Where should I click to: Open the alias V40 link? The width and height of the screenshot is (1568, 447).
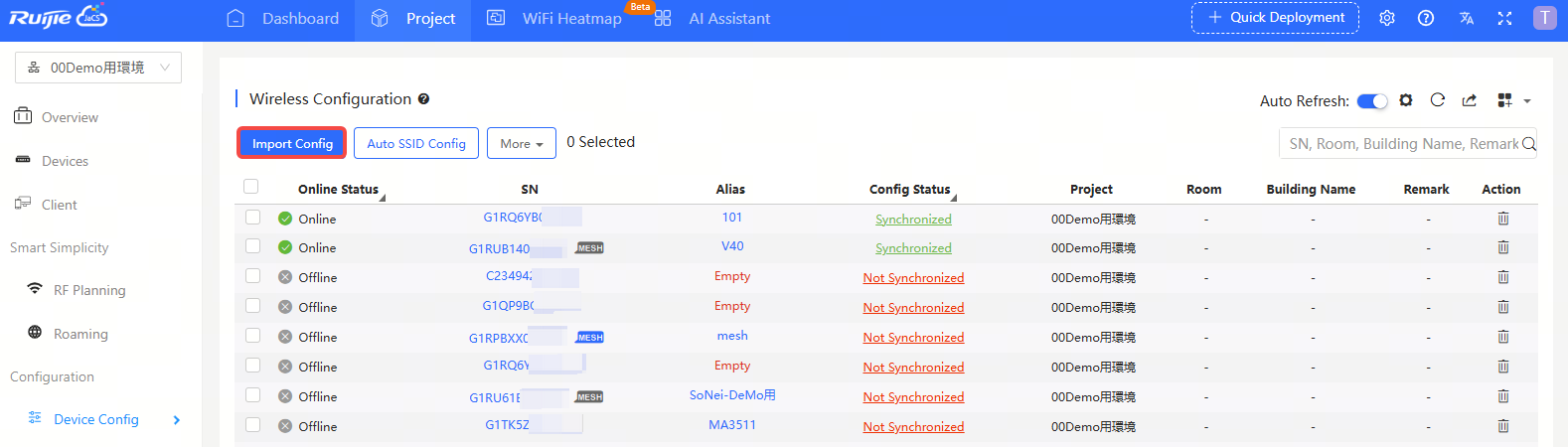click(x=732, y=246)
